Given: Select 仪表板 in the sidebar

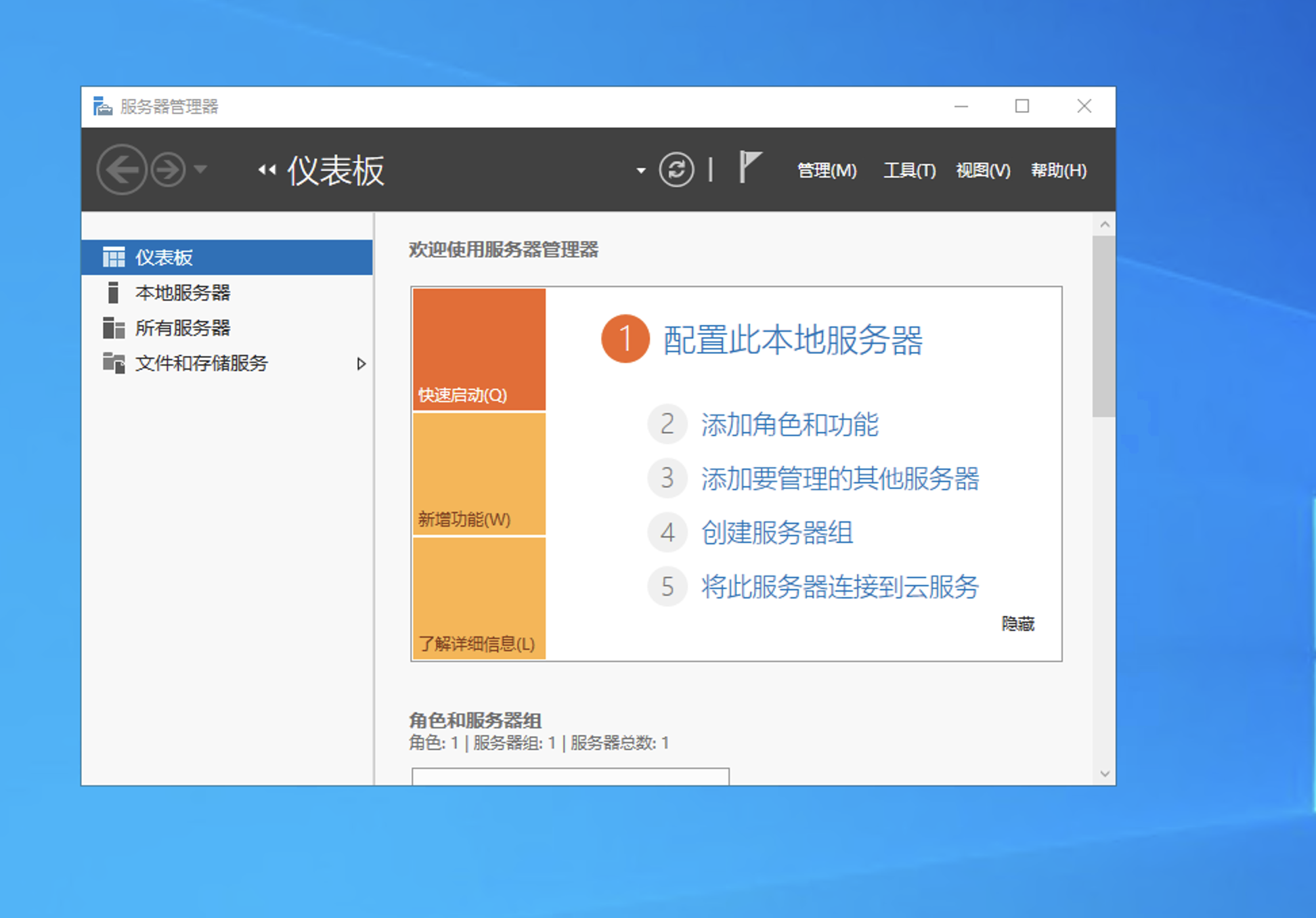Looking at the screenshot, I should (x=227, y=257).
